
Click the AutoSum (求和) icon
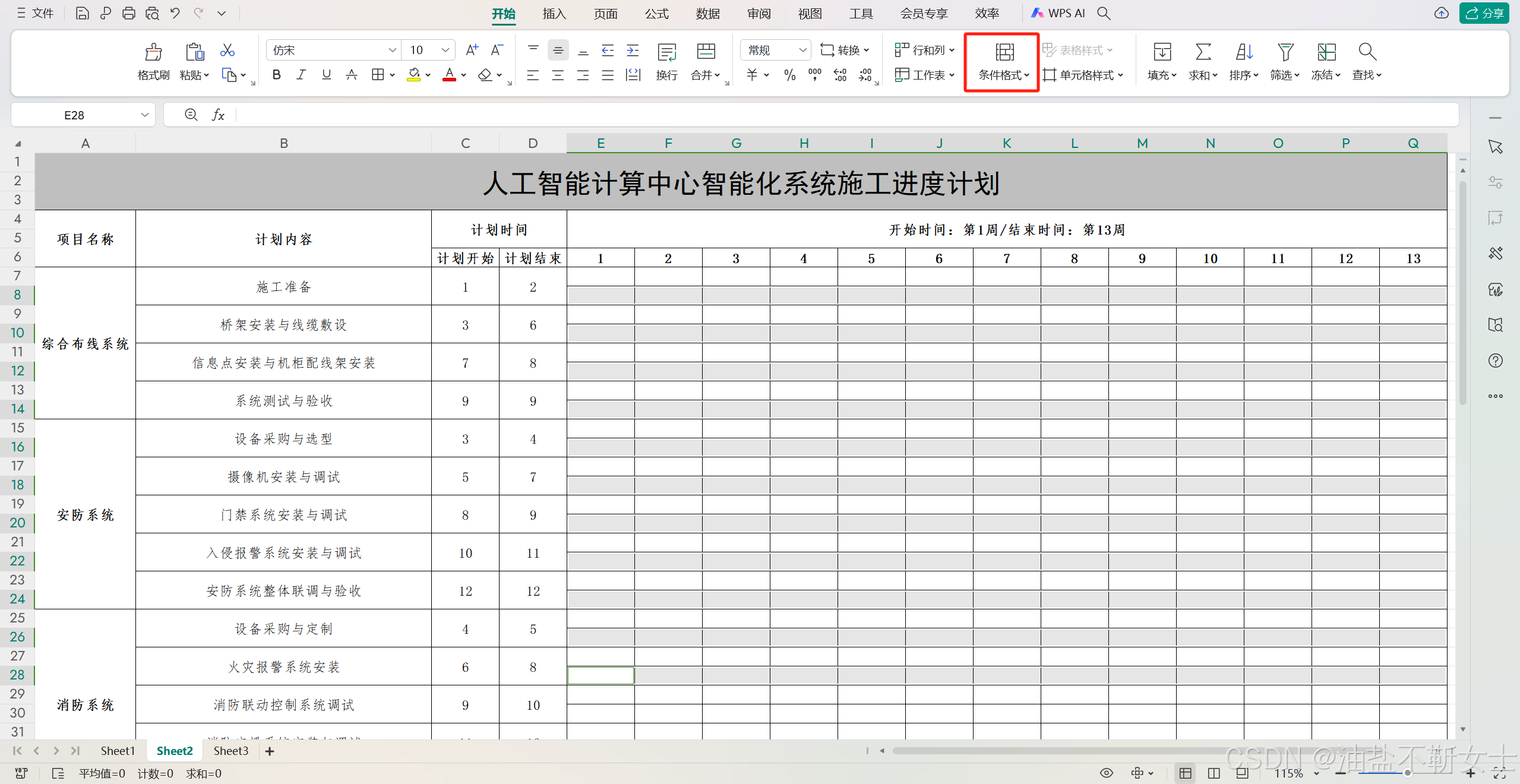[x=1203, y=53]
